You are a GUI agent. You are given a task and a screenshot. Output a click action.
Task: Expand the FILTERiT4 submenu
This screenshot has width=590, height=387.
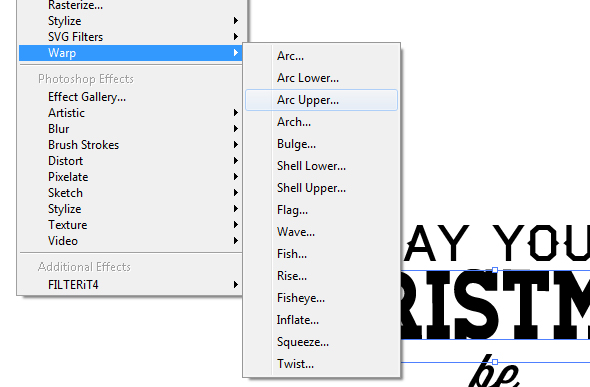coord(130,285)
